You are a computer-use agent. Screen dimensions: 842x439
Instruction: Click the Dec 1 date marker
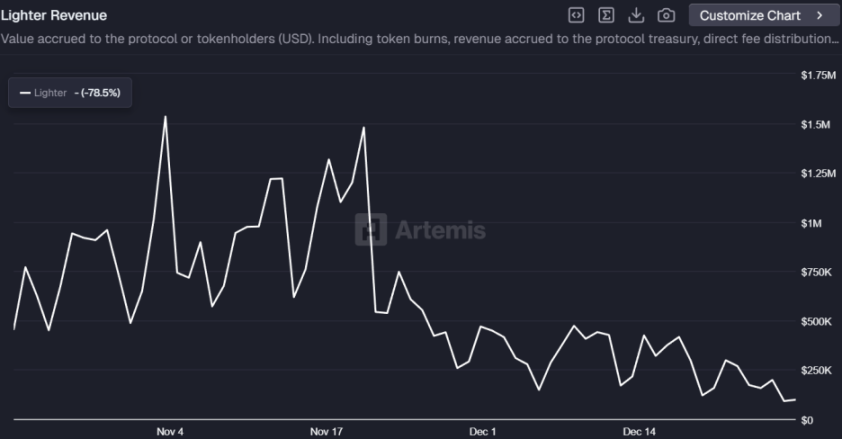482,431
